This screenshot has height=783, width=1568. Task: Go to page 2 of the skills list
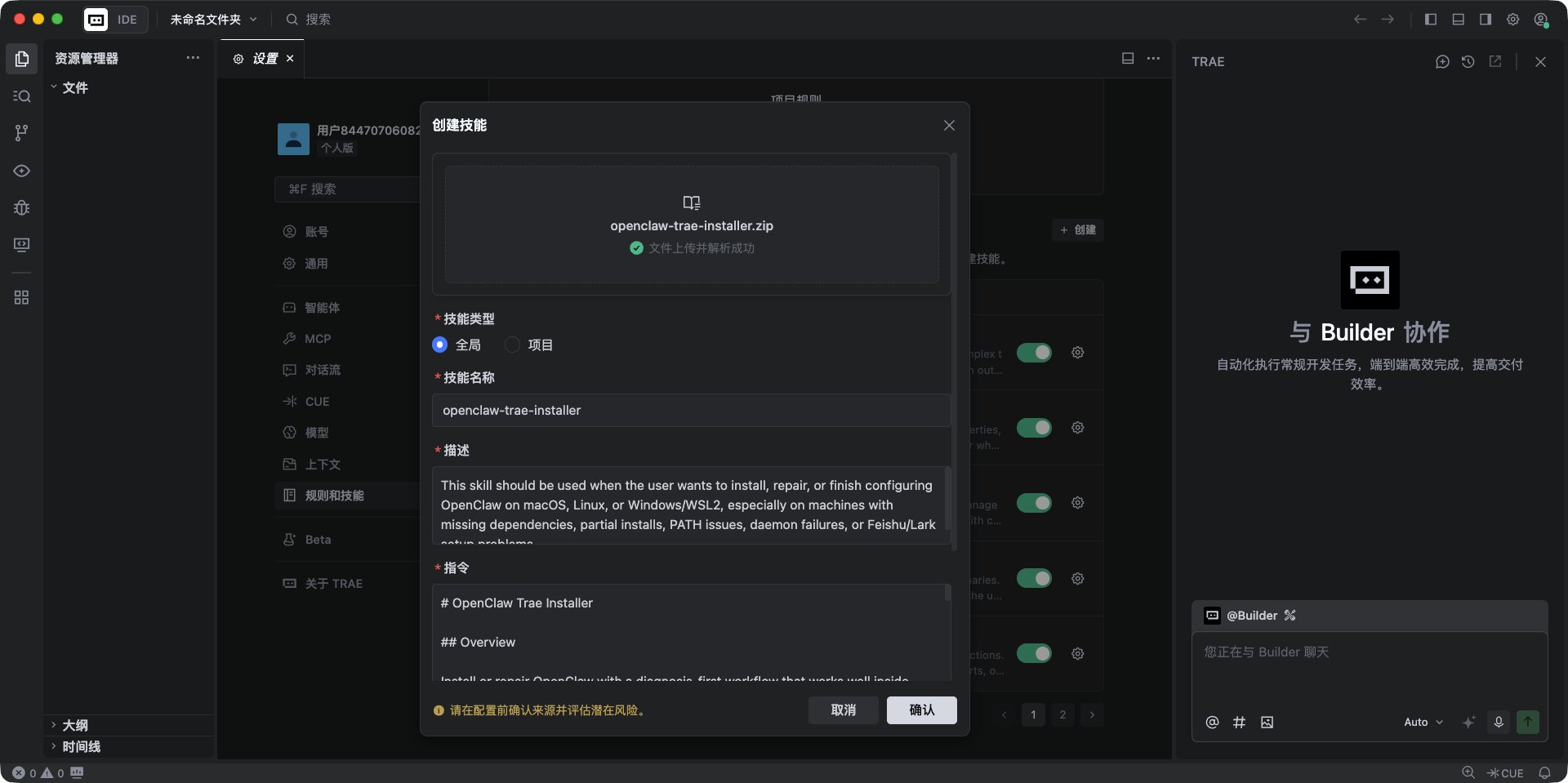[1062, 715]
